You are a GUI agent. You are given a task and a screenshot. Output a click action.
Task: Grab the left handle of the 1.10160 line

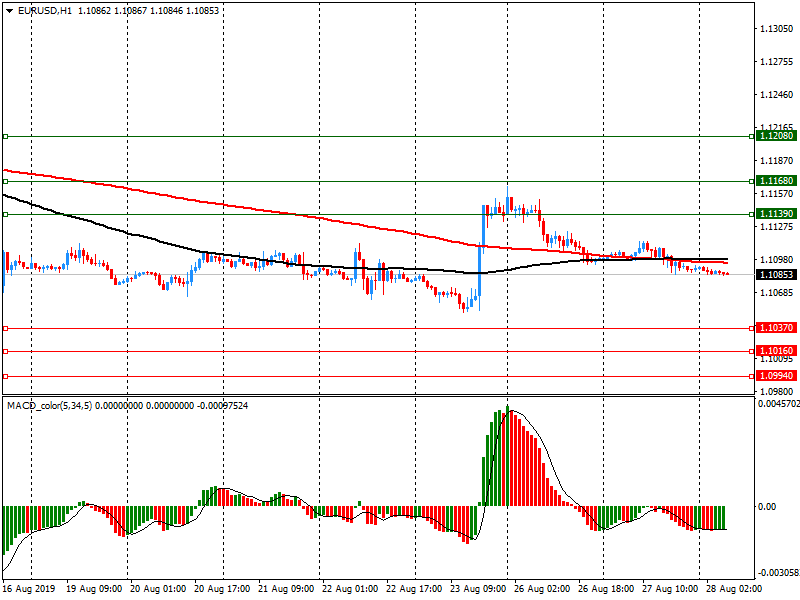(x=6, y=352)
